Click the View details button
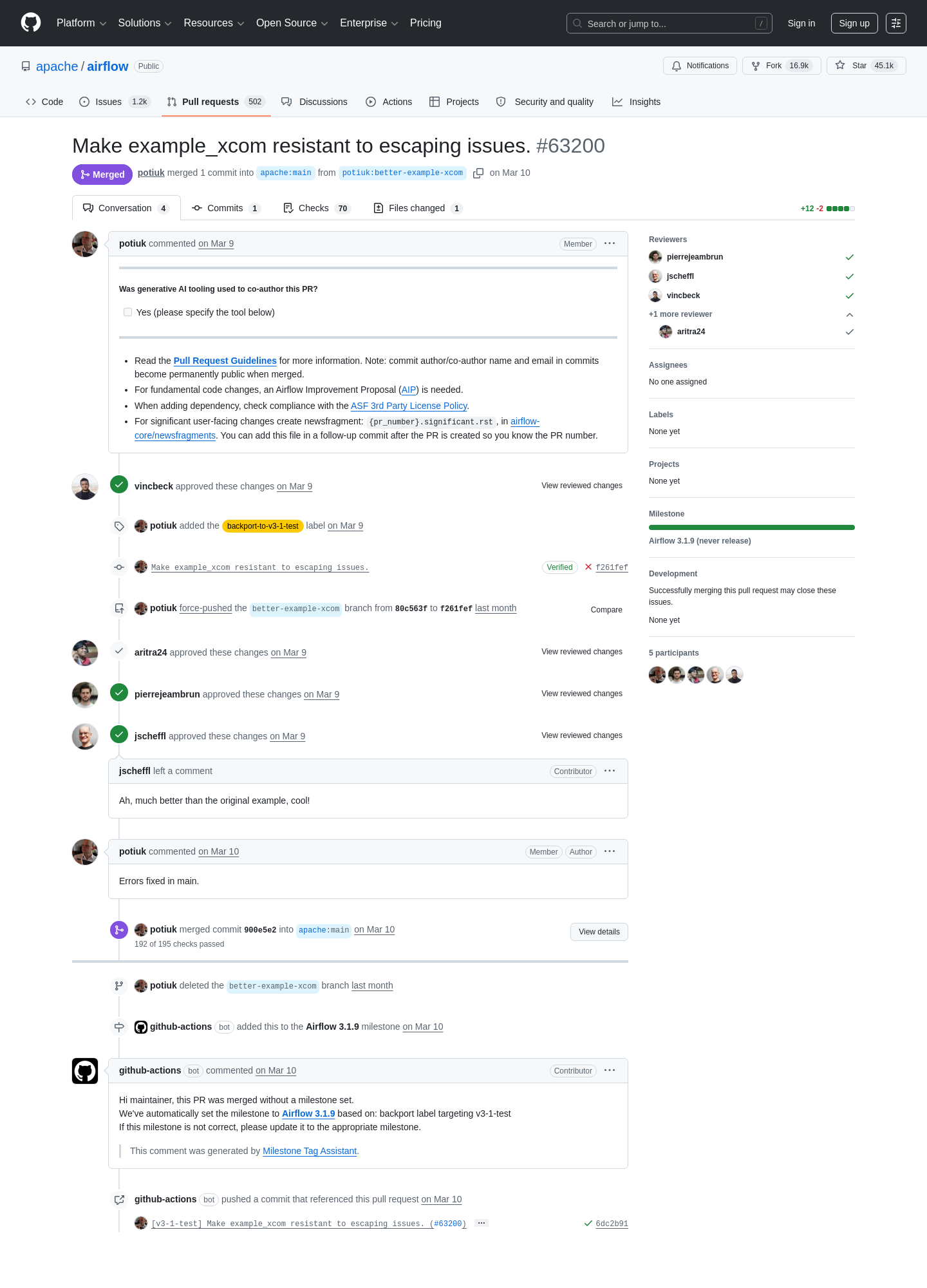 click(599, 932)
